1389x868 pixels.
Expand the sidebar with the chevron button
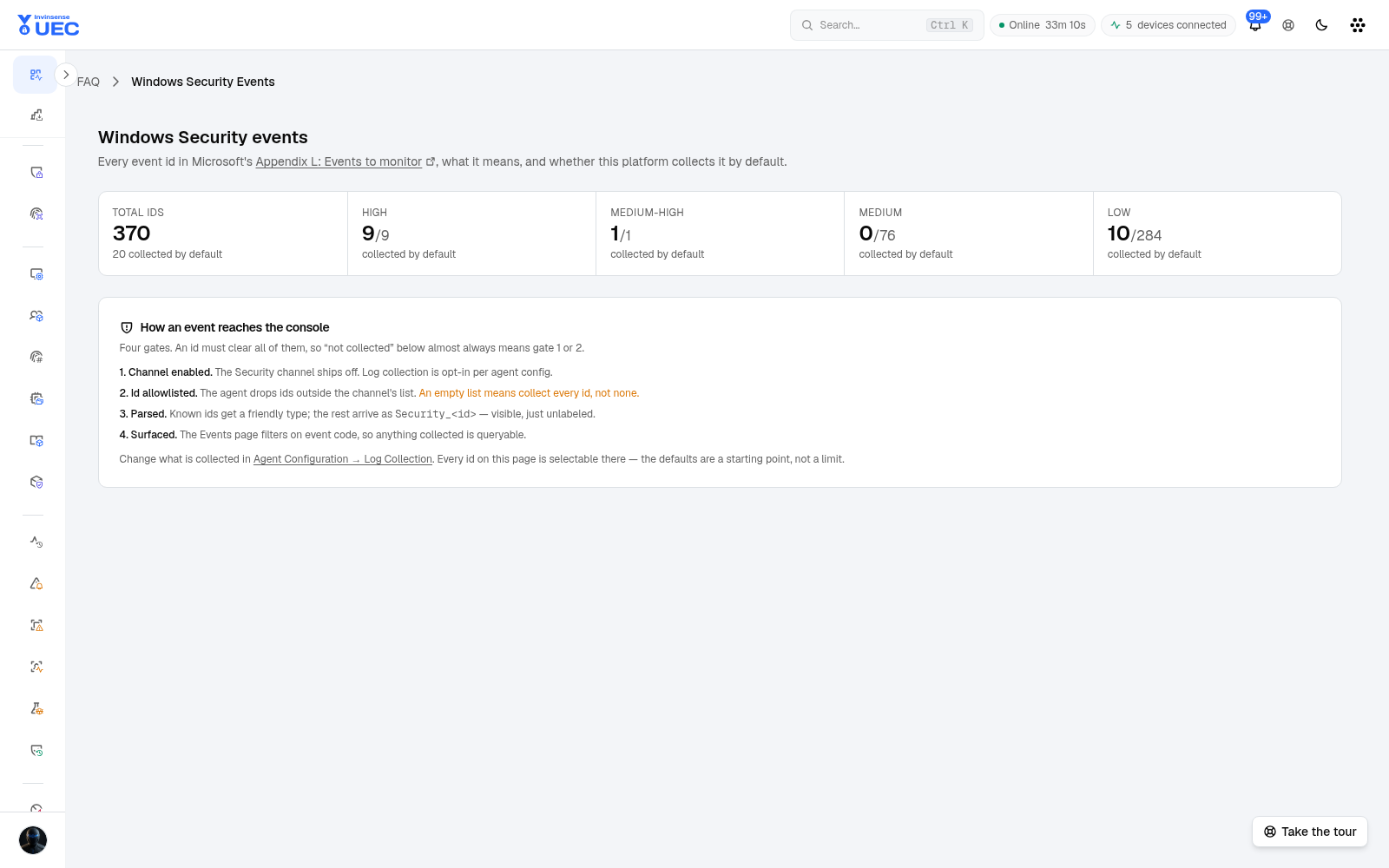coord(66,75)
